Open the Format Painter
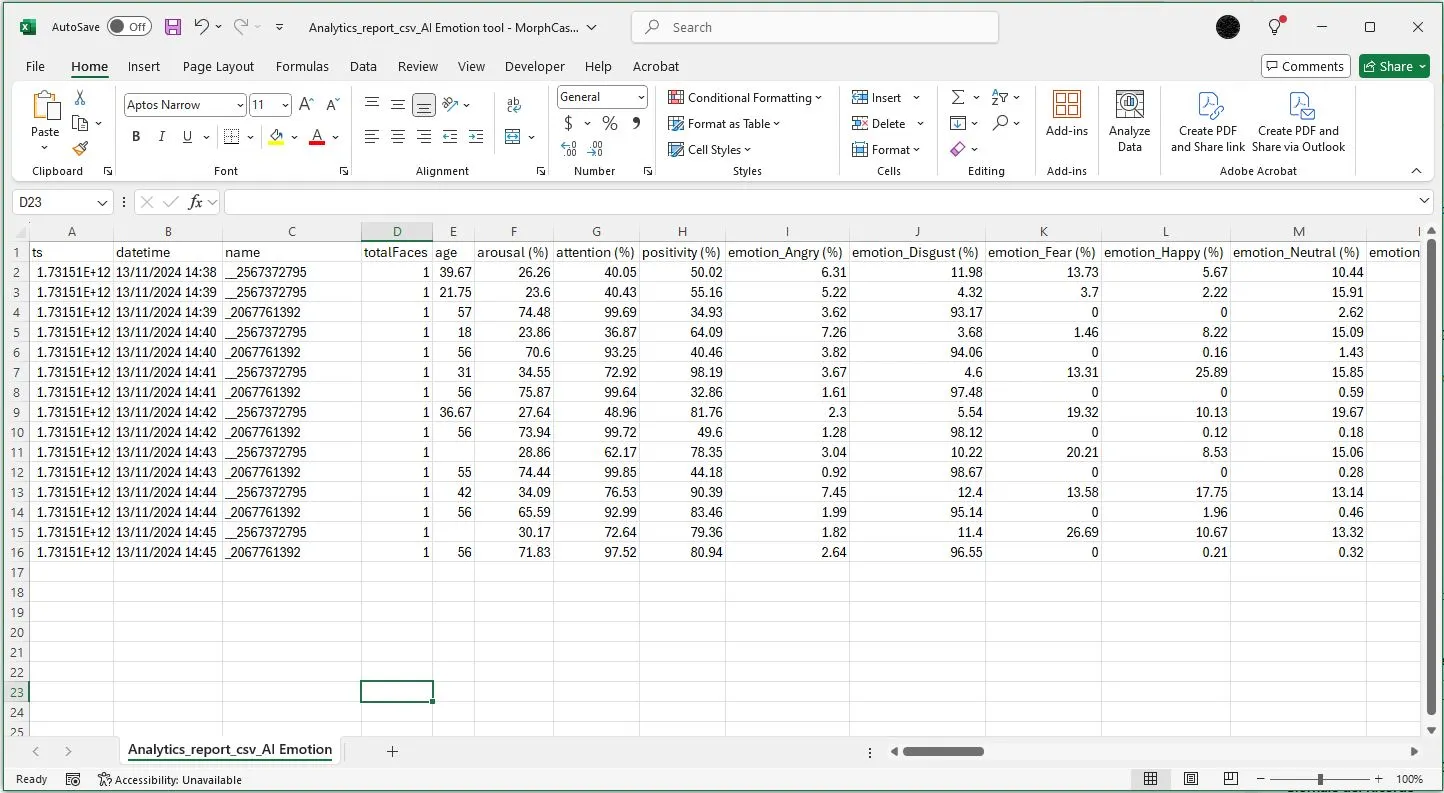This screenshot has width=1444, height=793. point(80,149)
